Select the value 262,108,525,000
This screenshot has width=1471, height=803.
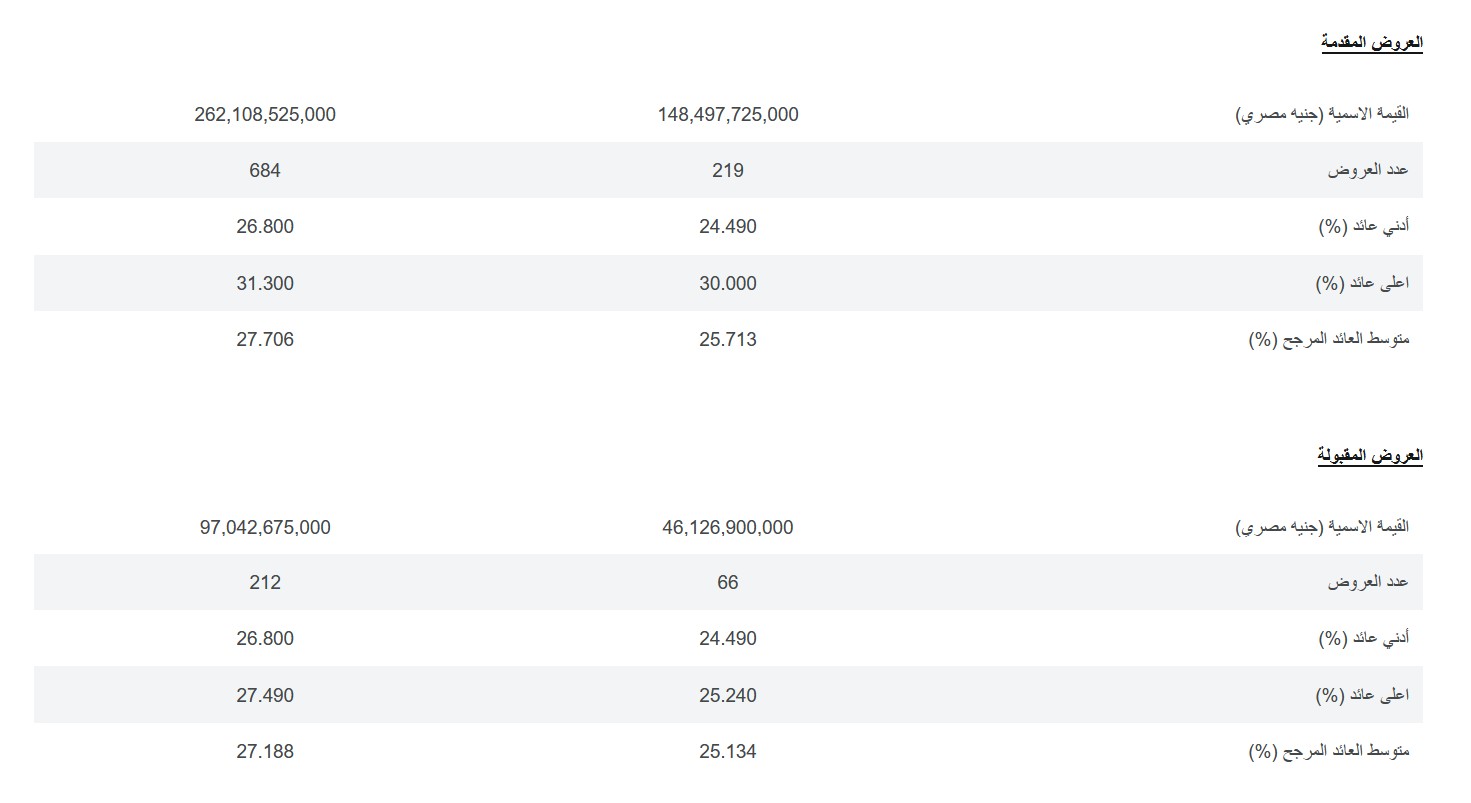point(265,114)
